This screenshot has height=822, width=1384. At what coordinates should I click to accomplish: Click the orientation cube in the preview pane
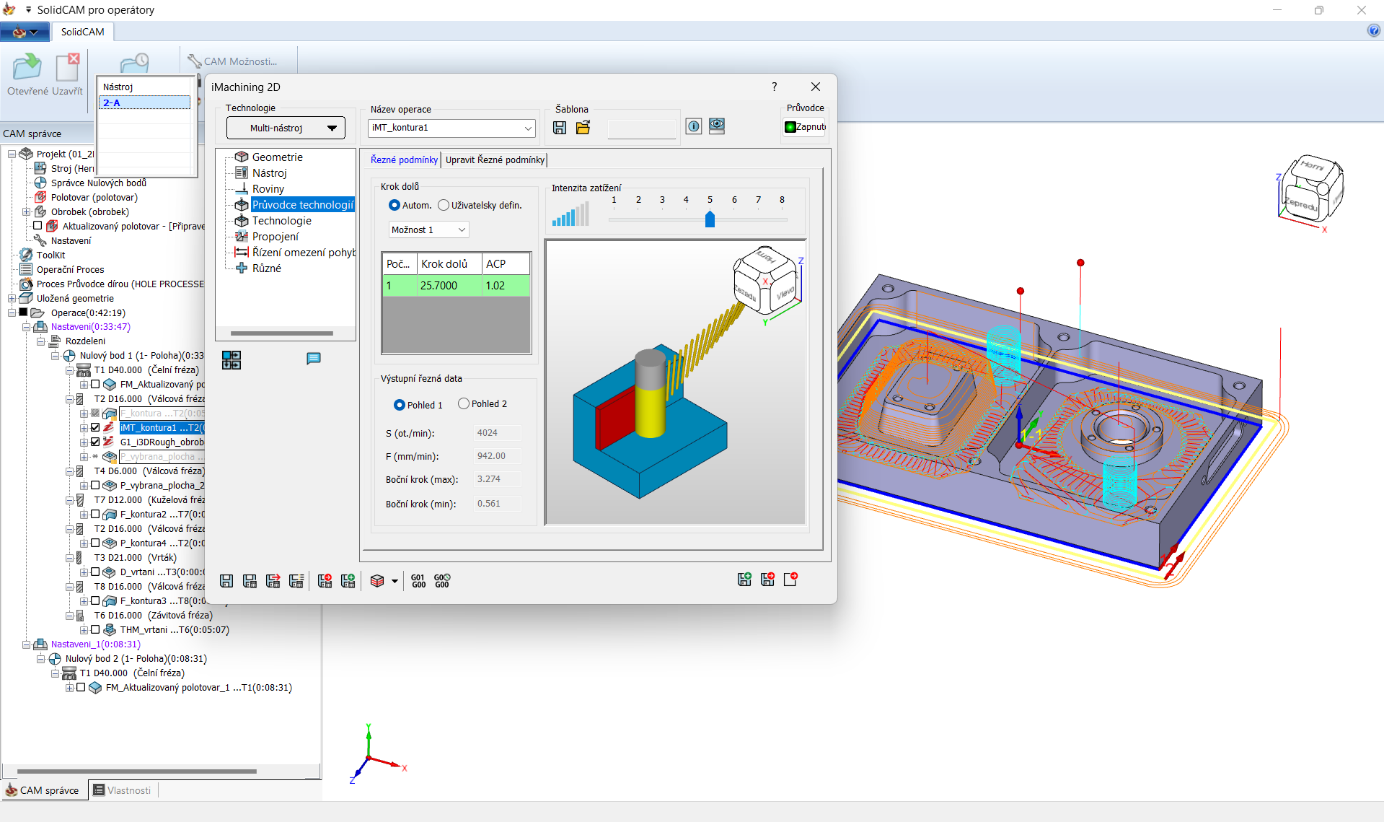(767, 280)
